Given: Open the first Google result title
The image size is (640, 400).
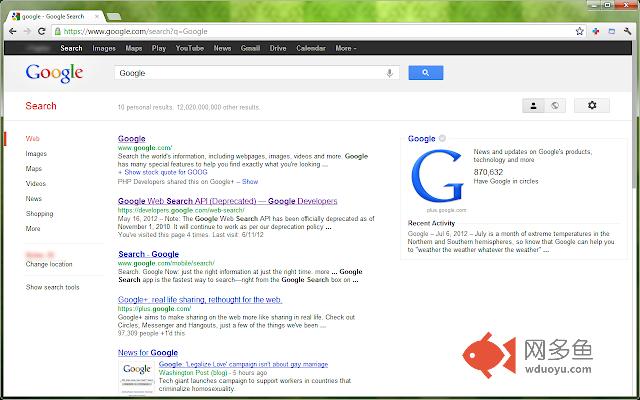Looking at the screenshot, I should 131,139.
